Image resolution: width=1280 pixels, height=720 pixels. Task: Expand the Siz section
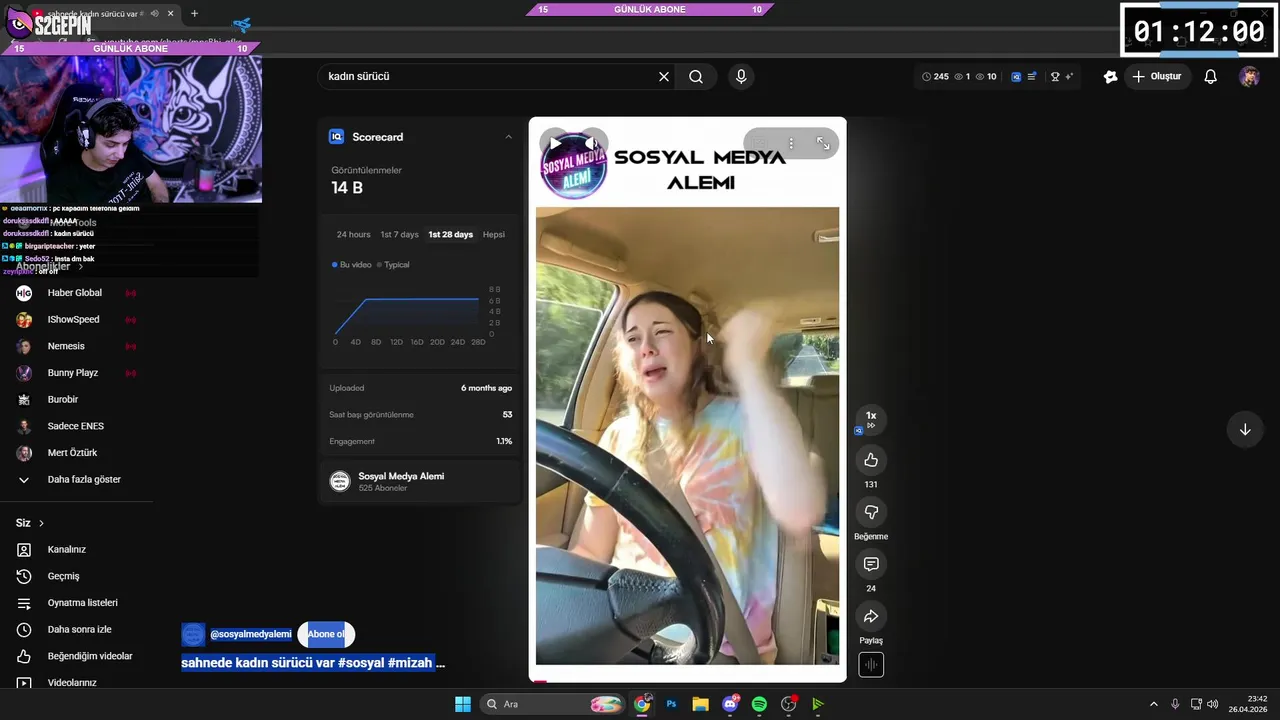point(30,523)
